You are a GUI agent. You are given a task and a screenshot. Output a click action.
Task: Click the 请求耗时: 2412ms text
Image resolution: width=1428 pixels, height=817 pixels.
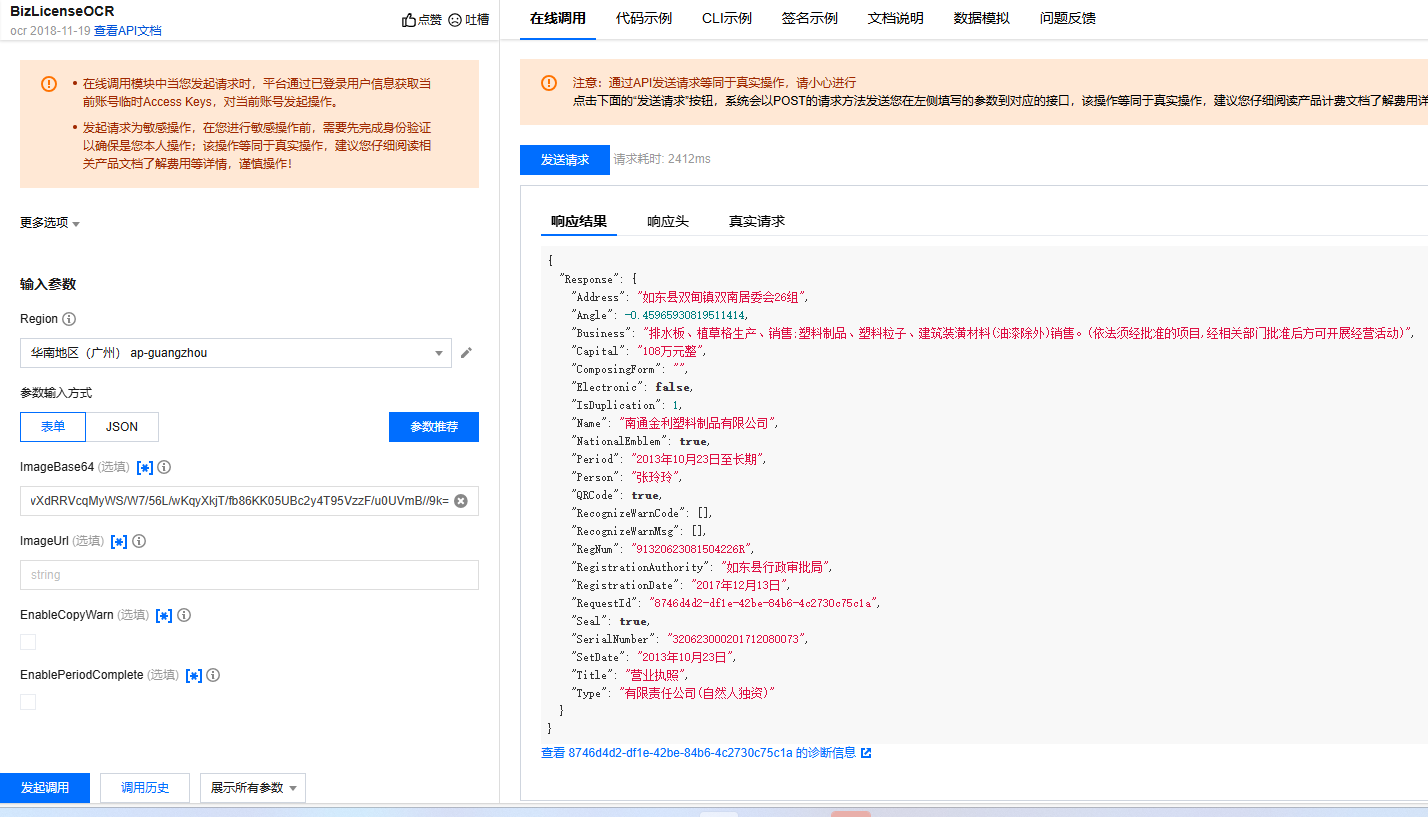[x=662, y=159]
